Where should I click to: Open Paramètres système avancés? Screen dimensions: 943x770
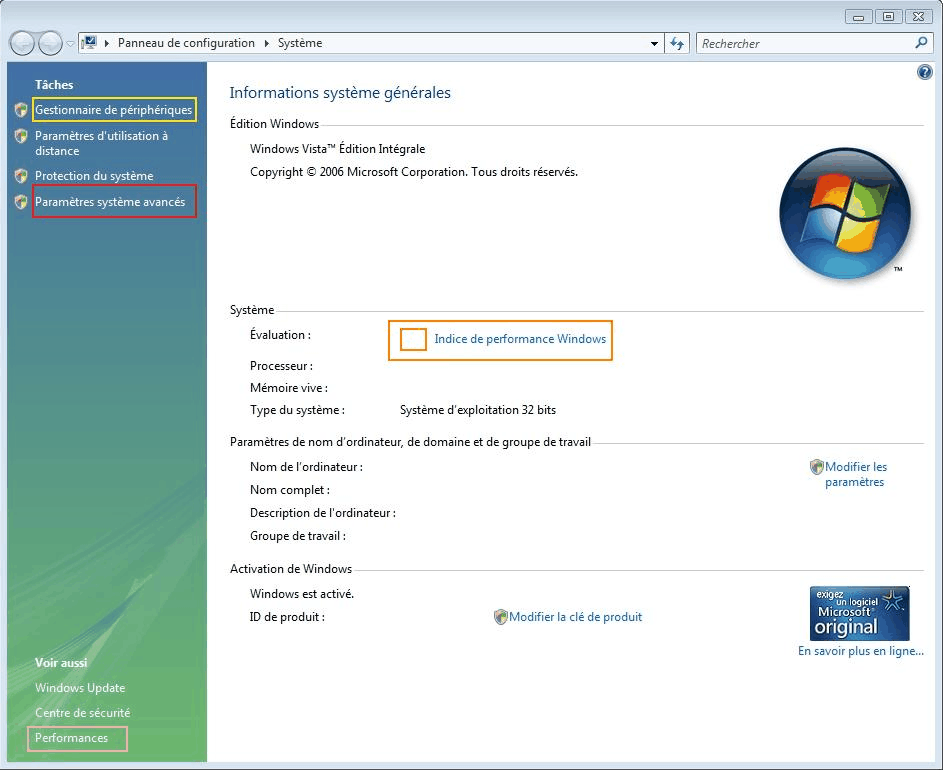pos(110,202)
